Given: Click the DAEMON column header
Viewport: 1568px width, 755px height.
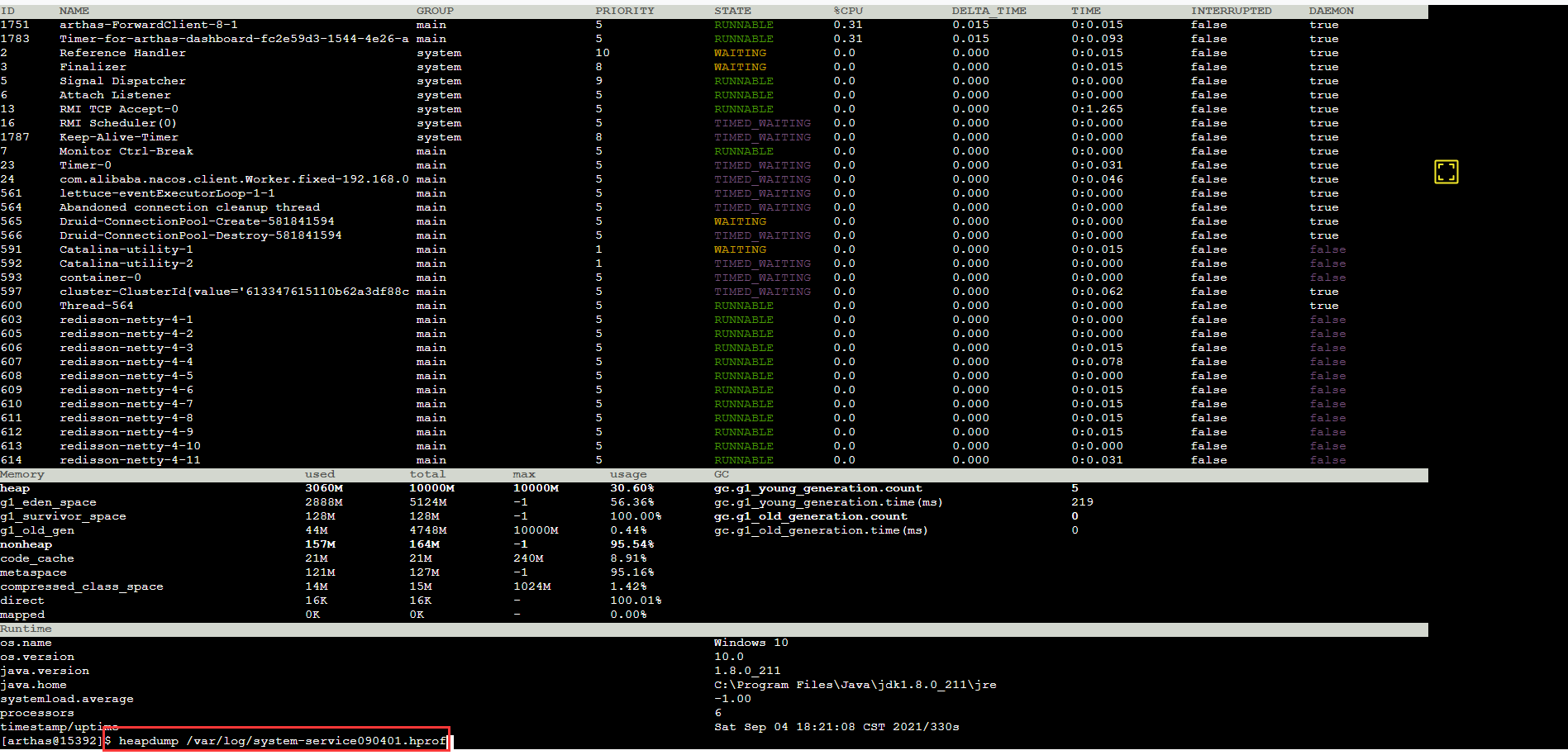Looking at the screenshot, I should point(1331,11).
